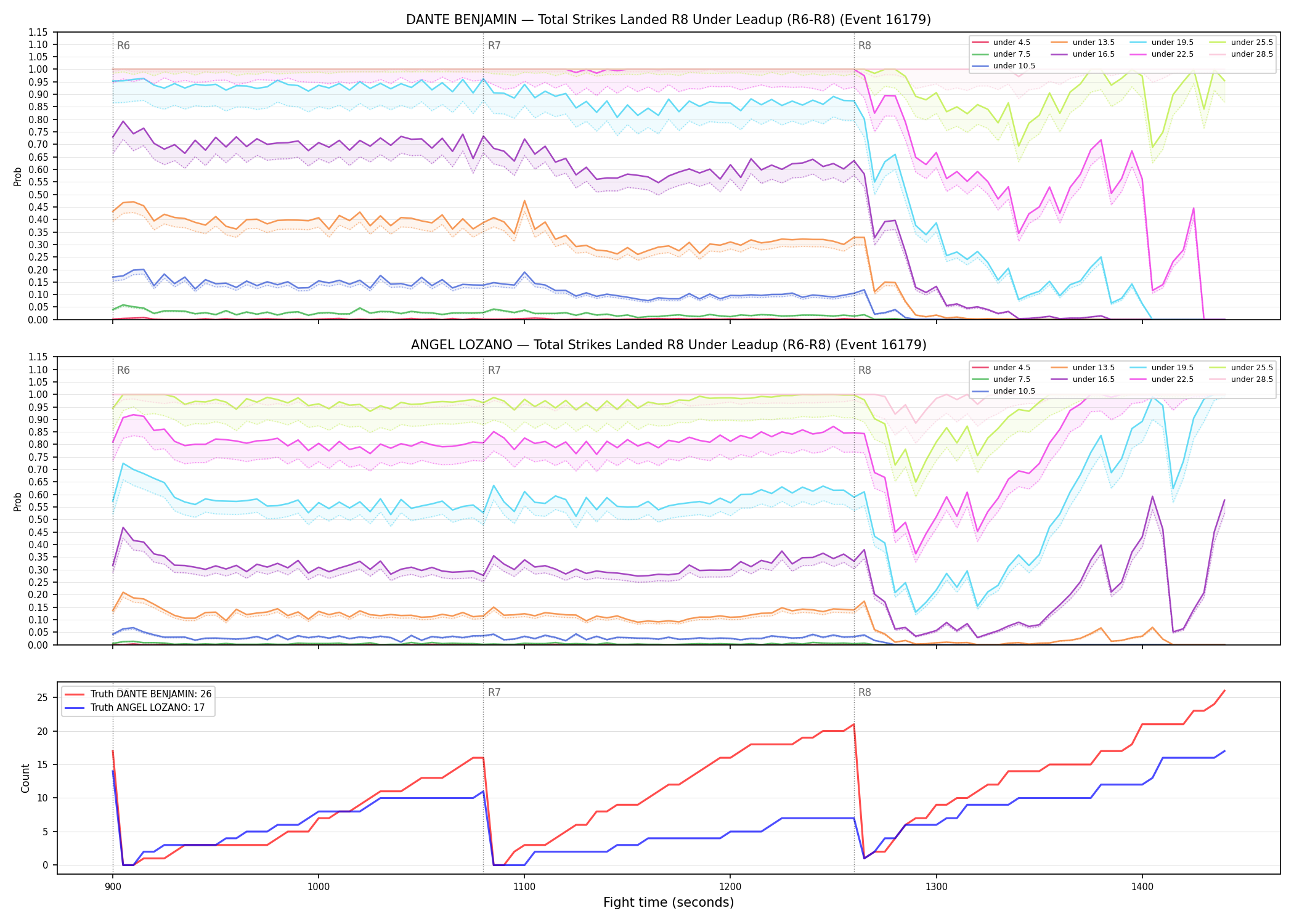Screen dimensions: 1294x924
Task: Select 'under 13.5' in Dante Benjamin legend
Action: [x=1083, y=43]
